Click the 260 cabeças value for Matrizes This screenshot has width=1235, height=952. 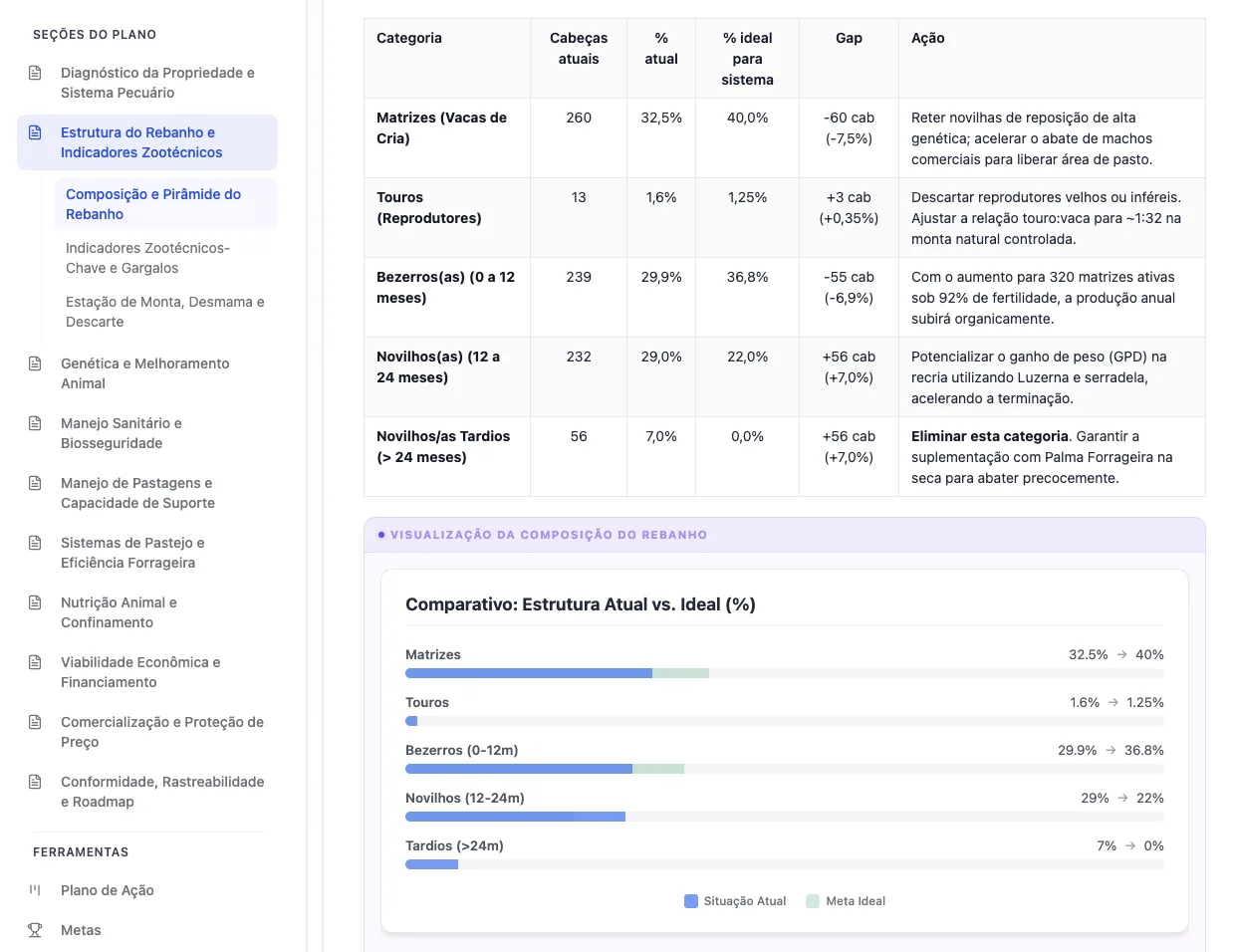[x=579, y=118]
